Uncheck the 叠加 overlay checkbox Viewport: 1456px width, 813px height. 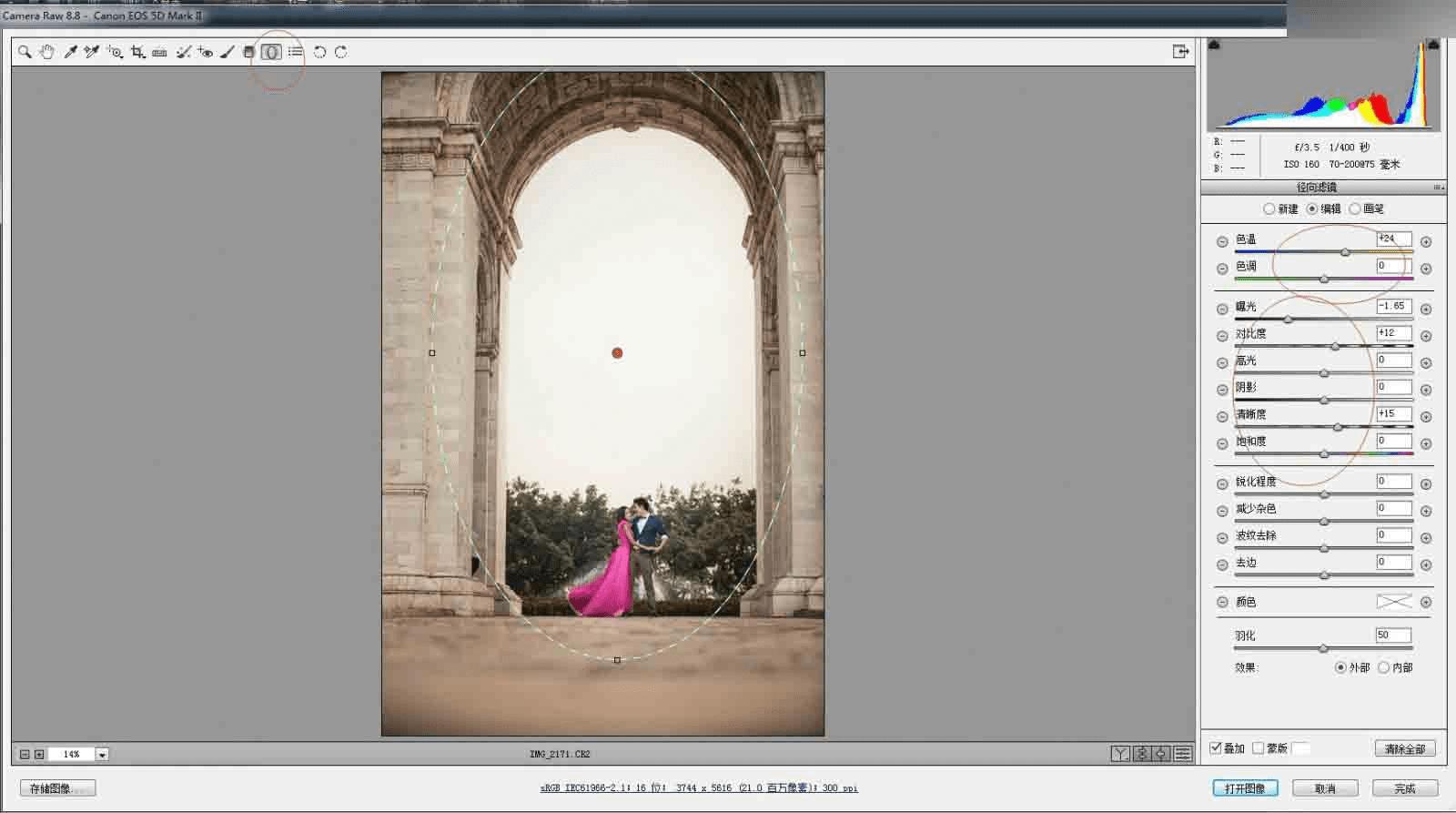coord(1216,748)
